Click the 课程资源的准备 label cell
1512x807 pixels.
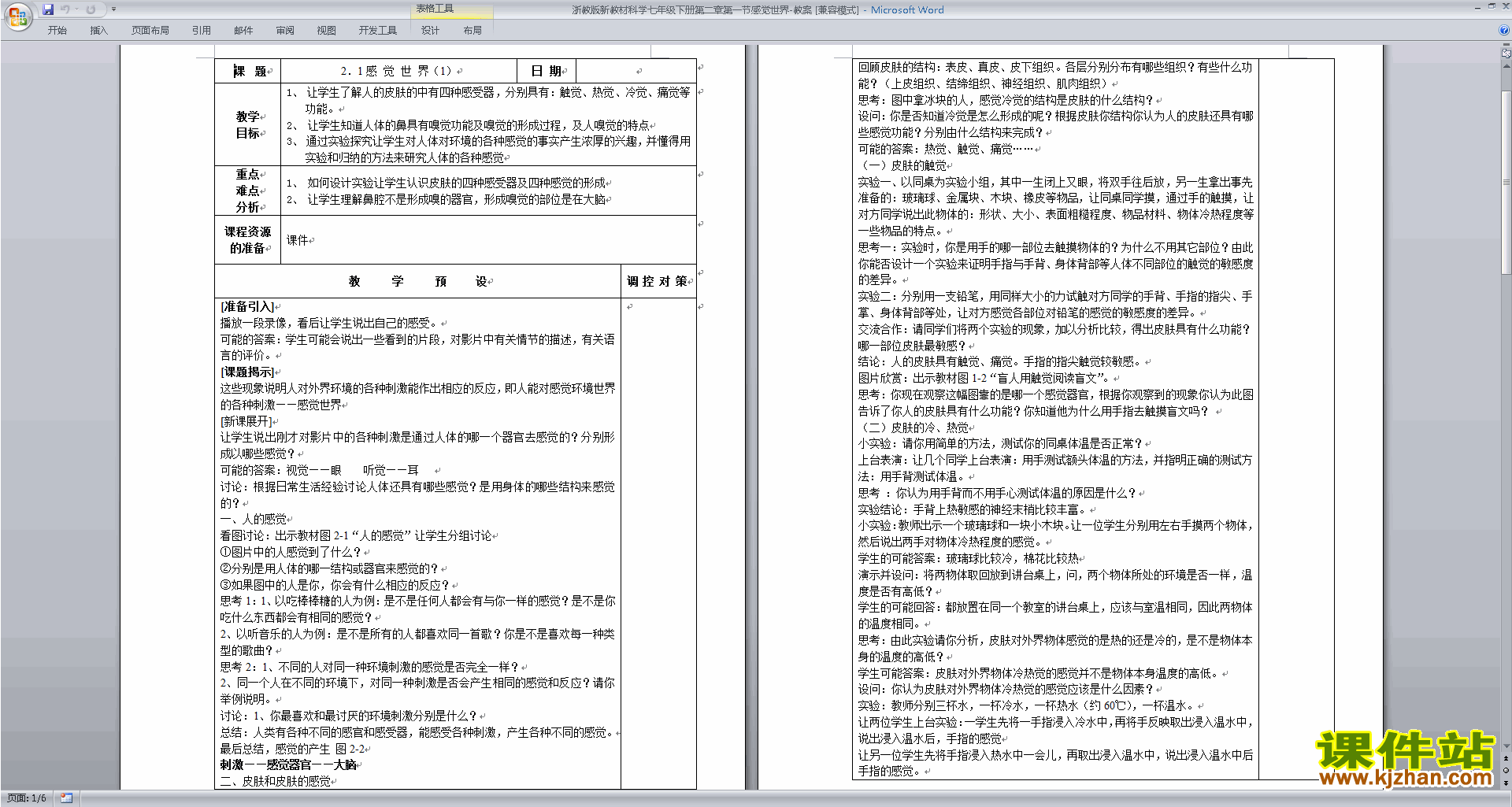248,240
